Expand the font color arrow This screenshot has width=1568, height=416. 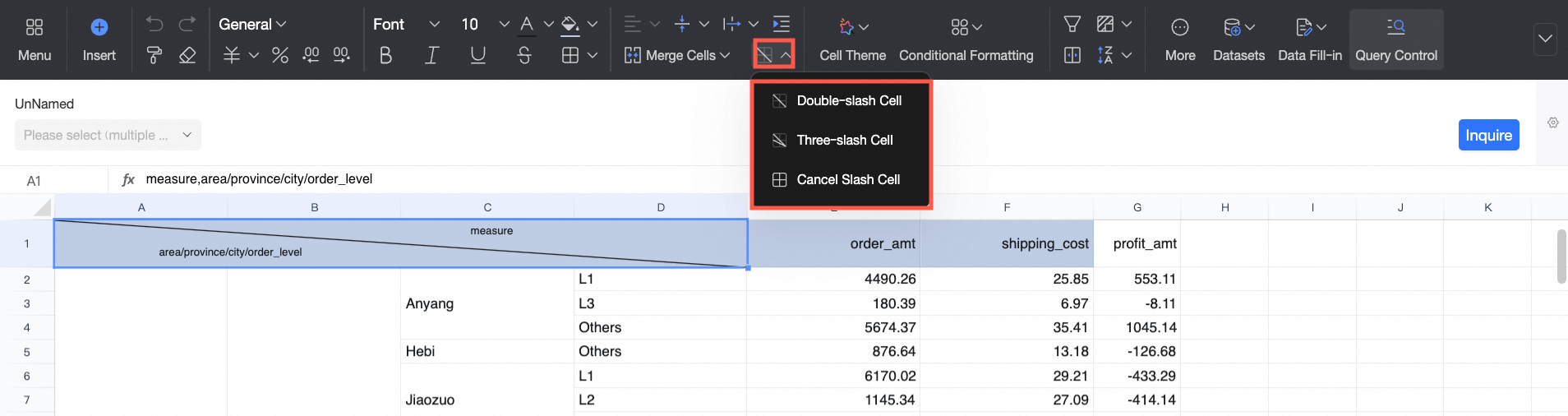(548, 24)
